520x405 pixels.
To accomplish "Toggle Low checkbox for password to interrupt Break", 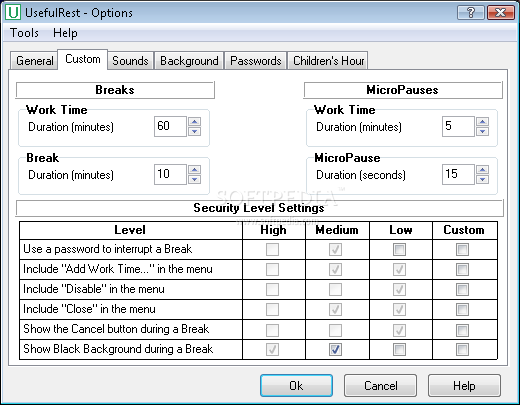I will click(399, 249).
